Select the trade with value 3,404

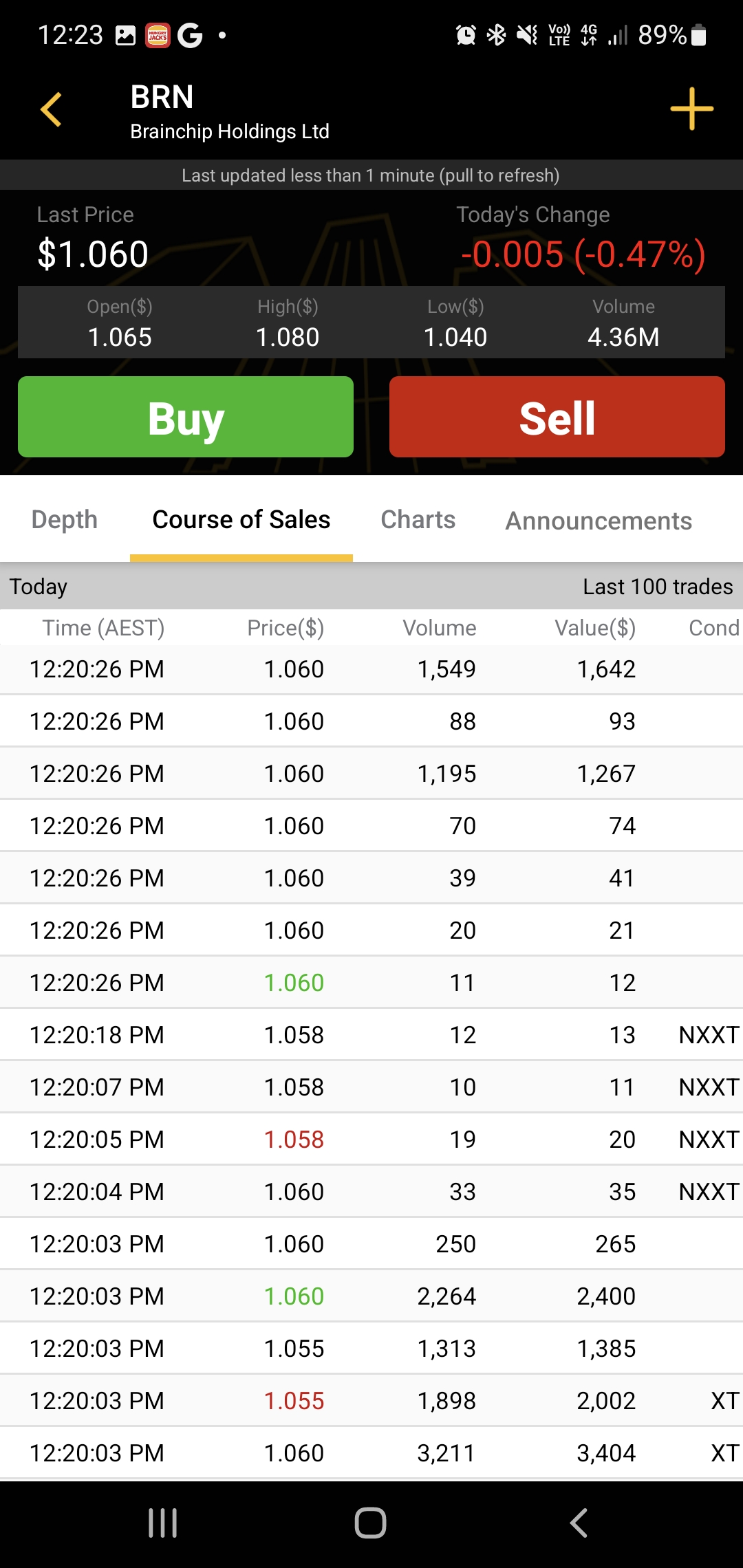tap(371, 1453)
